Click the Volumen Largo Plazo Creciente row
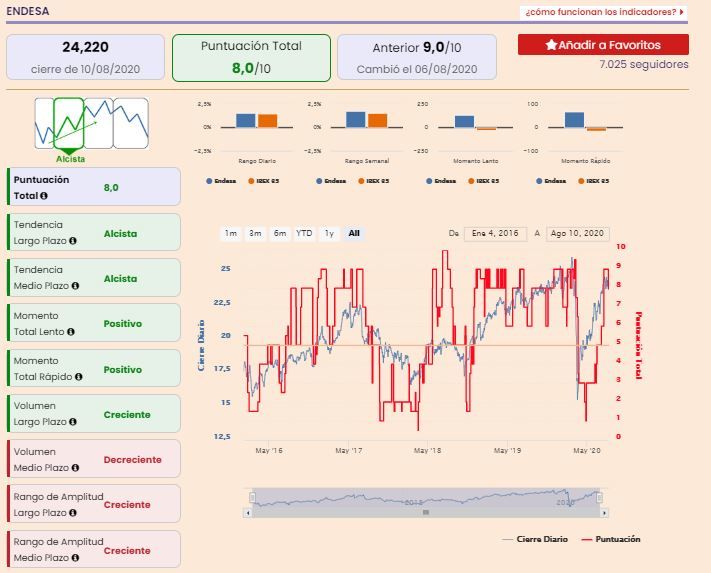Screen dimensions: 711x573 click(94, 413)
